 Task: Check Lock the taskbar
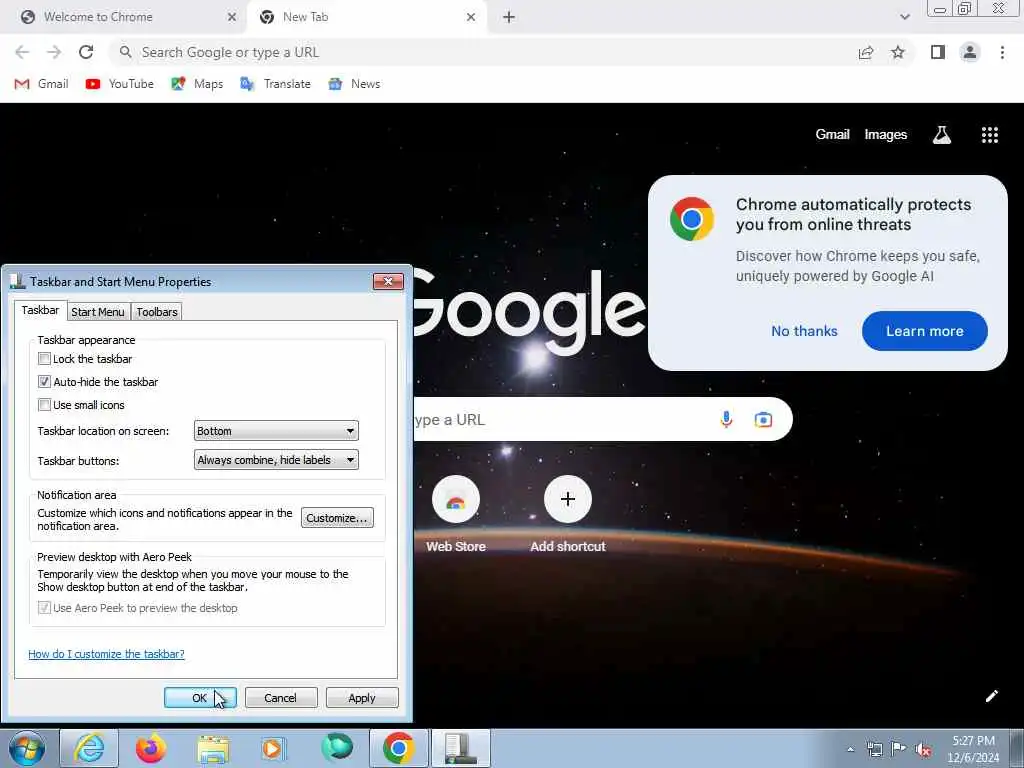coord(44,359)
